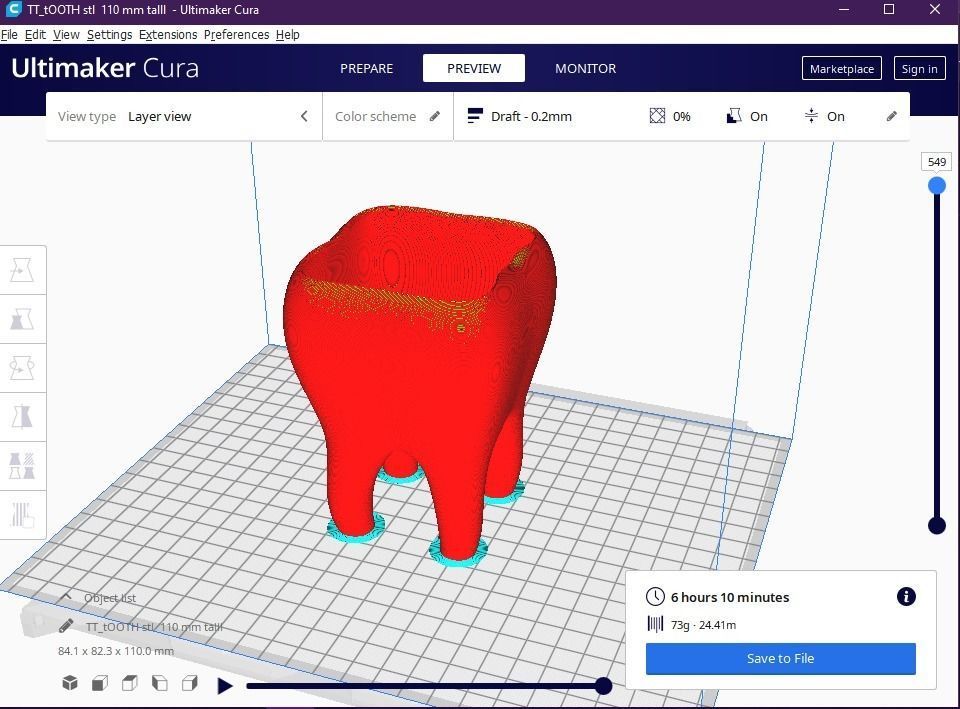Click the pencil icon beside model name
The width and height of the screenshot is (960, 709).
pos(67,626)
